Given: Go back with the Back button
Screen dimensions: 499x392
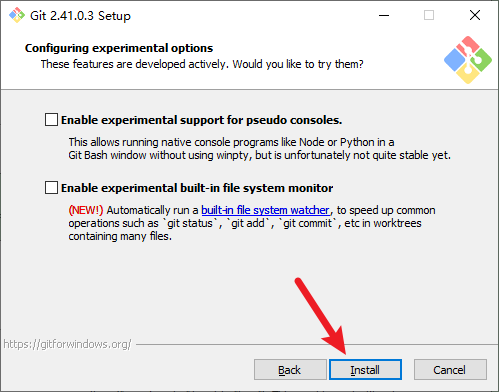Looking at the screenshot, I should coord(290,370).
